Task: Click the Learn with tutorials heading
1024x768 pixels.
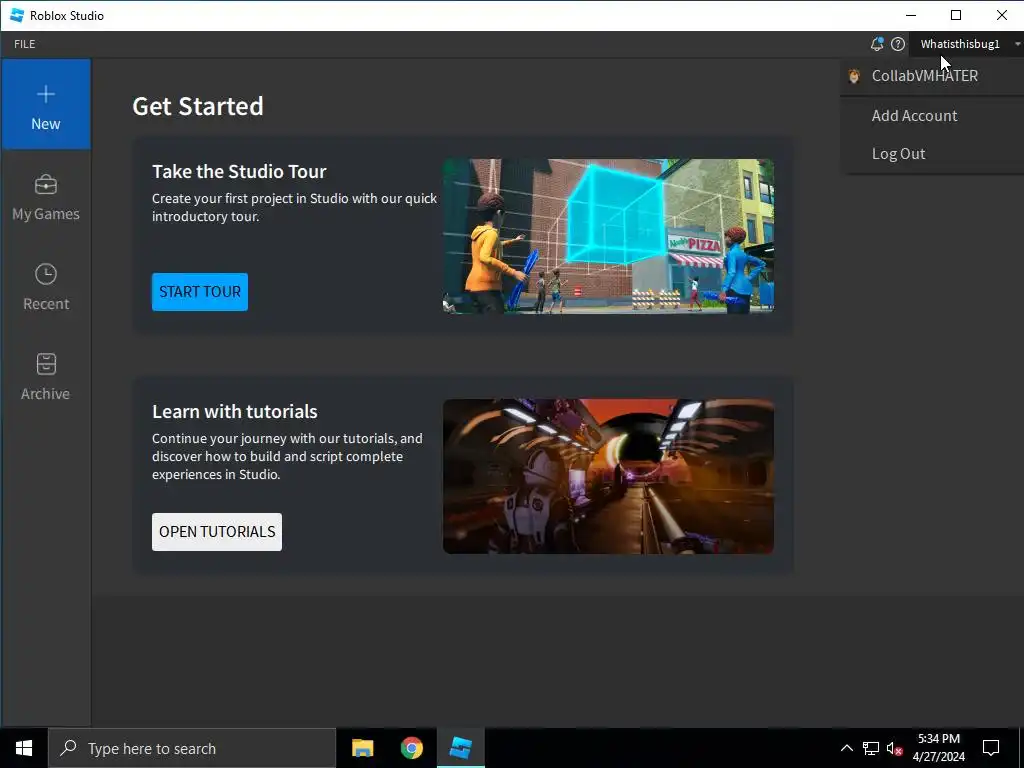Action: 234,411
